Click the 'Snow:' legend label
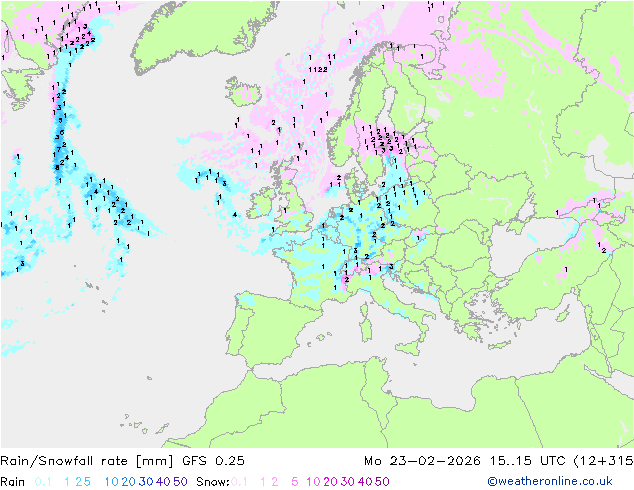 (x=213, y=482)
